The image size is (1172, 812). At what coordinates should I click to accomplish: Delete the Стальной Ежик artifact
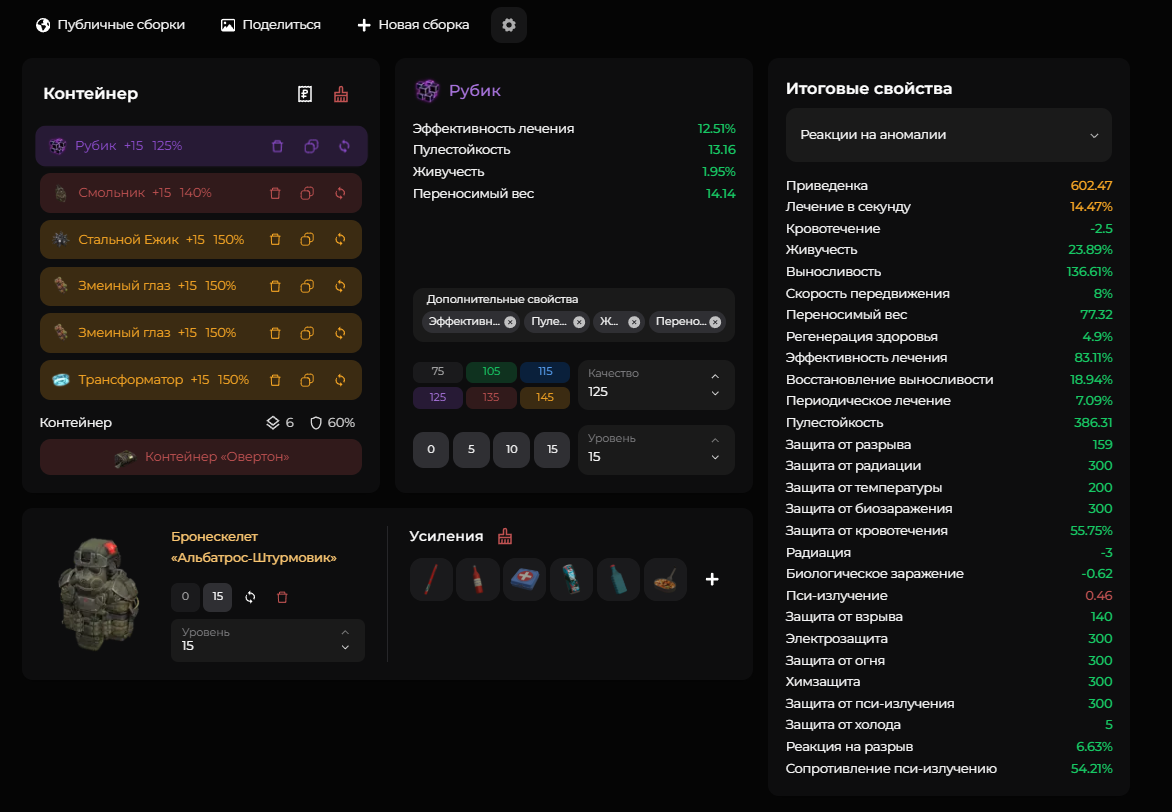coord(275,239)
